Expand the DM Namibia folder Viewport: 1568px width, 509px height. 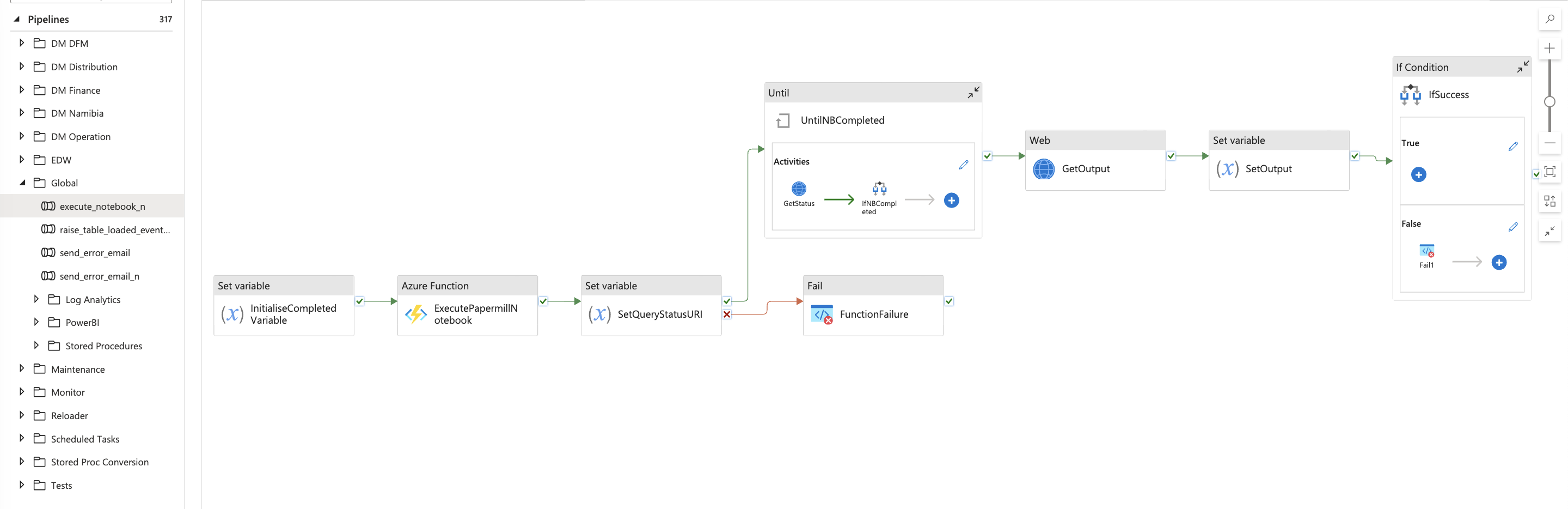point(21,113)
